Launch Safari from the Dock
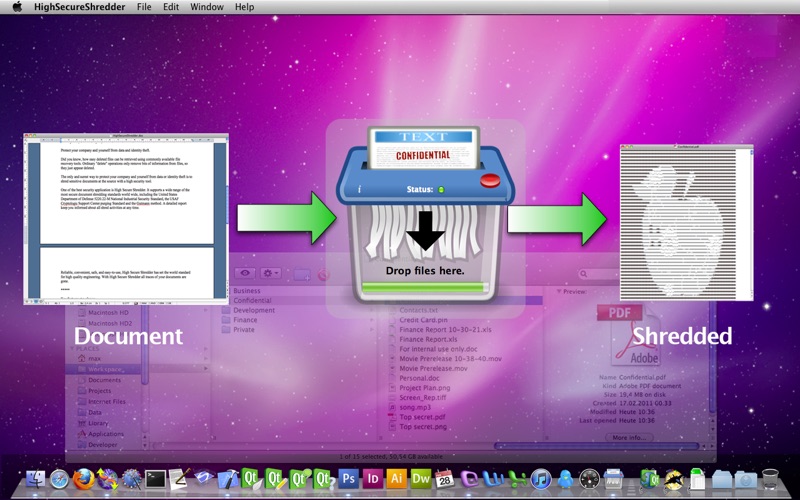The width and height of the screenshot is (800, 500). coord(60,480)
